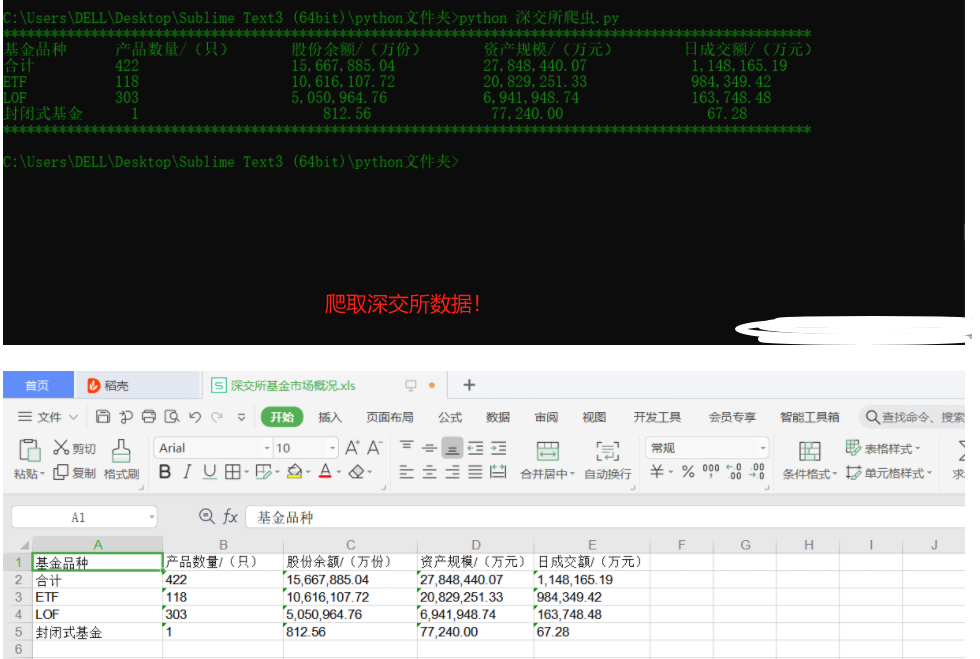
Task: Add a new document tab with plus
Action: (469, 385)
